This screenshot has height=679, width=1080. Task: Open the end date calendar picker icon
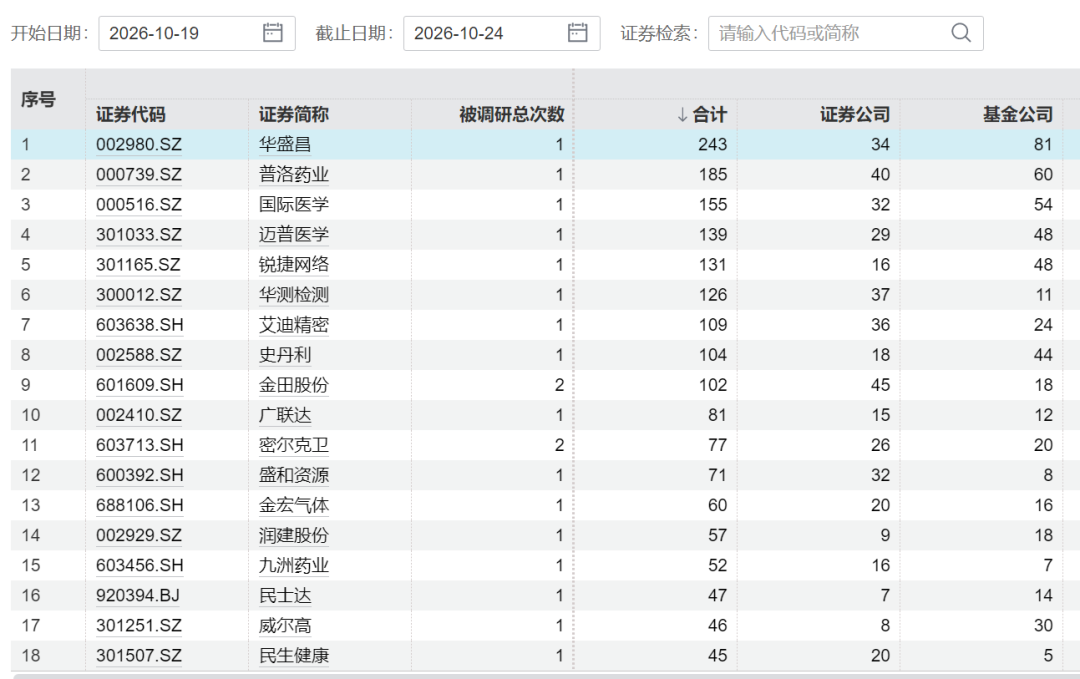577,32
